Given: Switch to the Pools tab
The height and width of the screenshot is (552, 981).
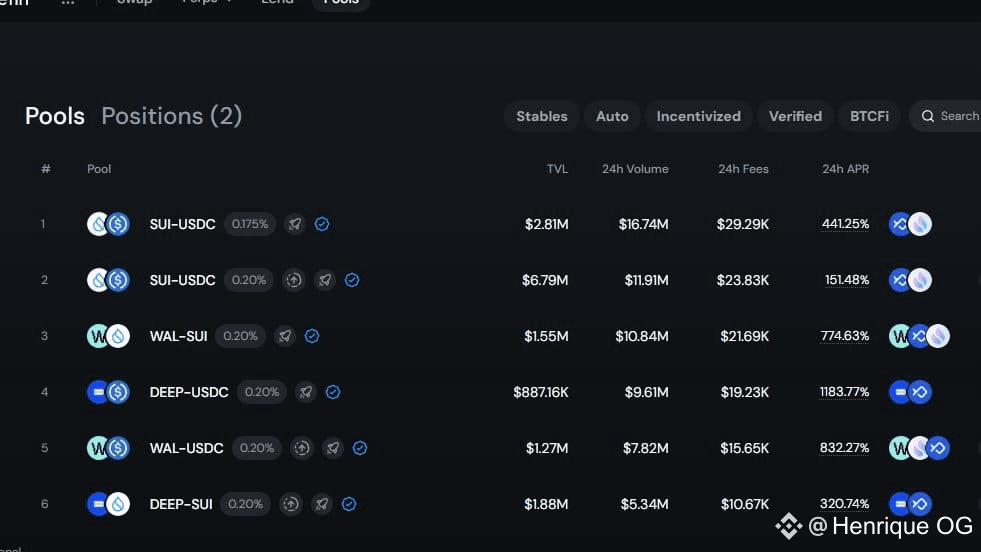Looking at the screenshot, I should click(54, 116).
